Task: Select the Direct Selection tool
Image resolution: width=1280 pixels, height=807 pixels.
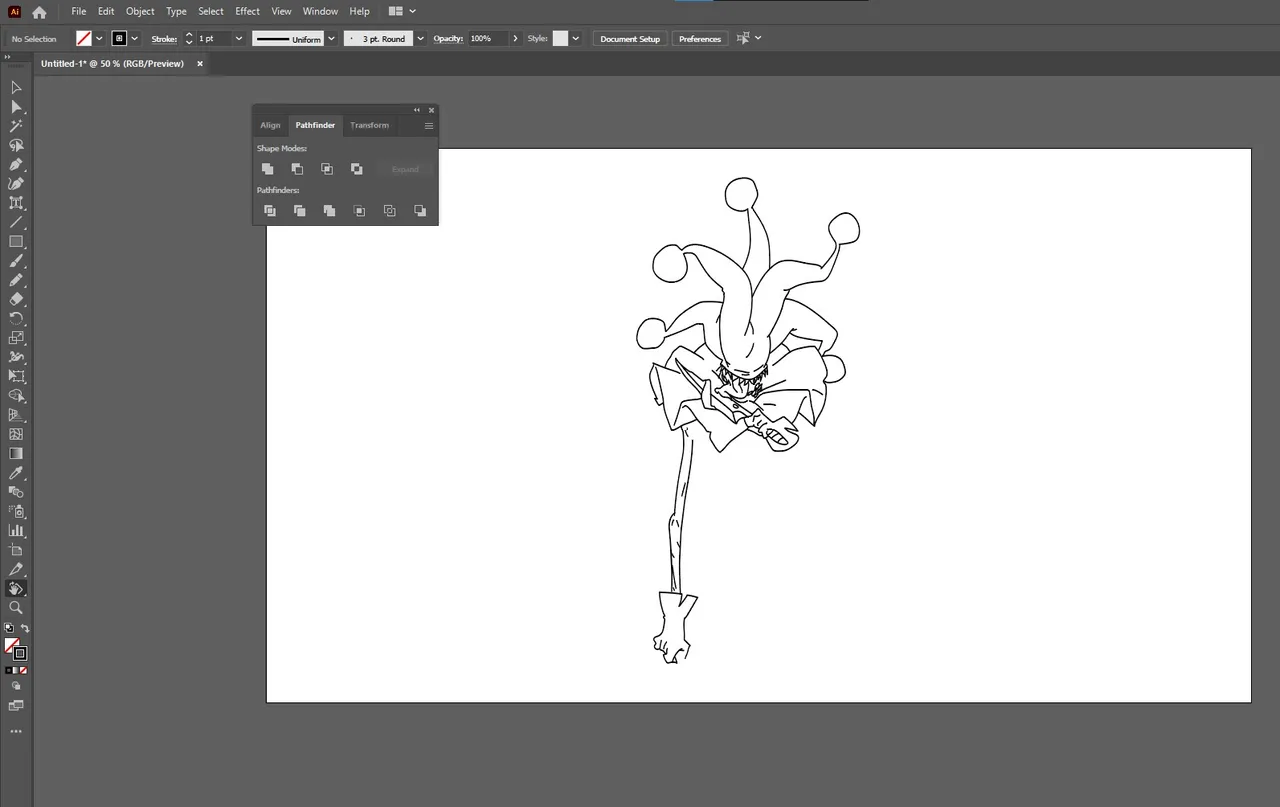Action: click(x=16, y=107)
